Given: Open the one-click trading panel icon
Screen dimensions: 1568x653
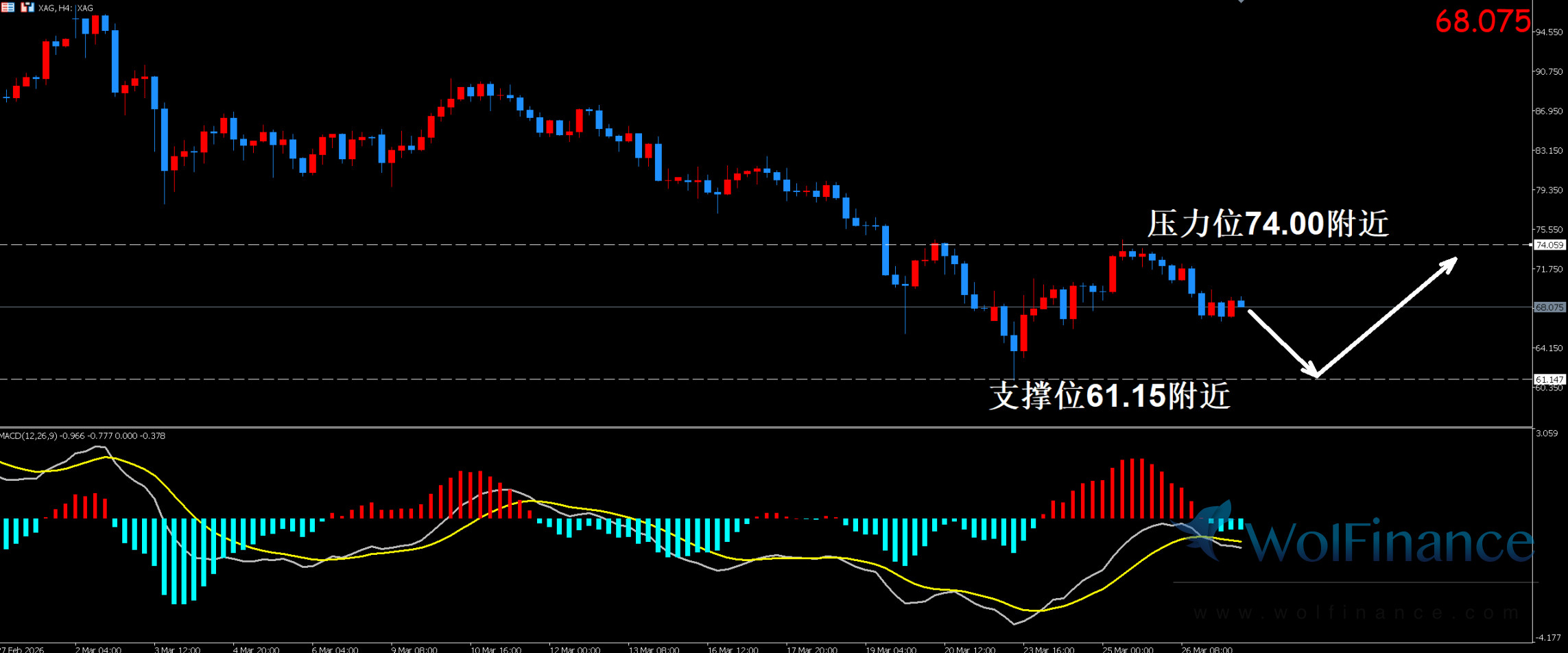Looking at the screenshot, I should pos(27,8).
